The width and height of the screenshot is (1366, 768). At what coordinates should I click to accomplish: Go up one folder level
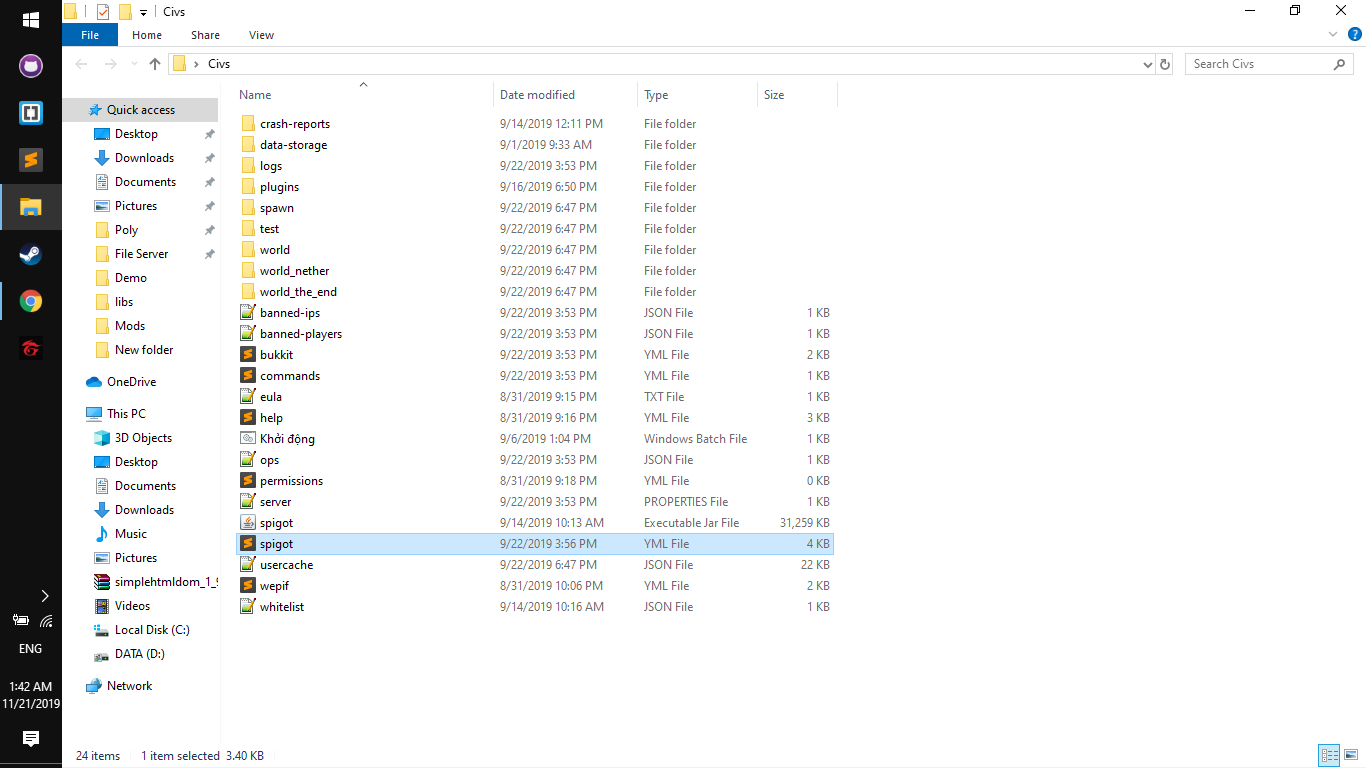coord(154,64)
